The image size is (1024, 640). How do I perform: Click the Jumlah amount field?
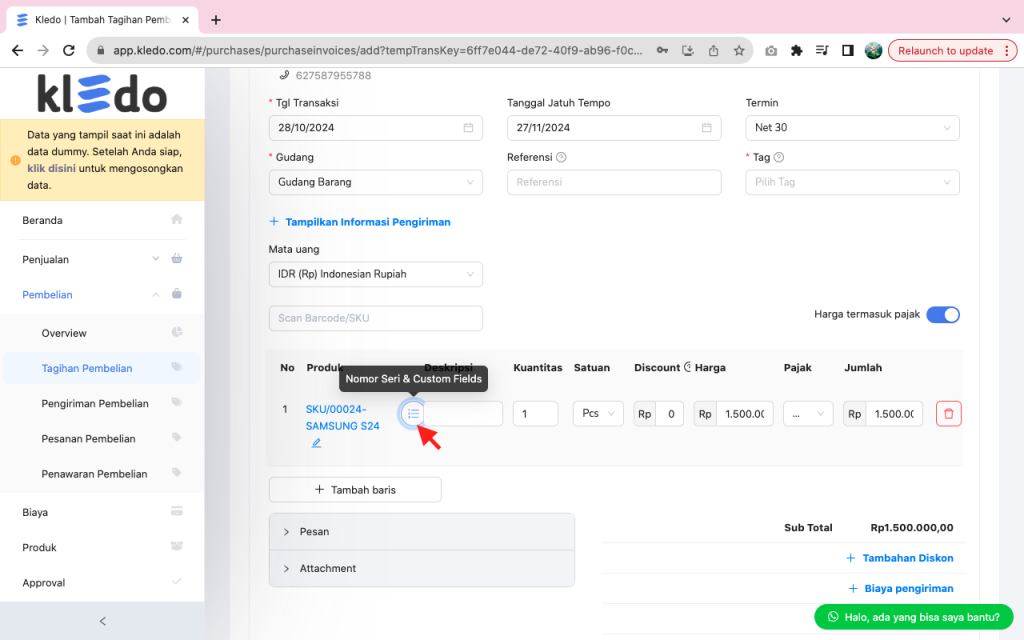coord(894,413)
